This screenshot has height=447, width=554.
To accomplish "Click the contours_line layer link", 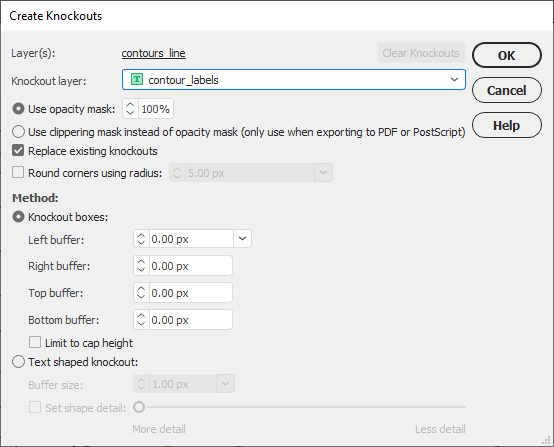I will (154, 53).
